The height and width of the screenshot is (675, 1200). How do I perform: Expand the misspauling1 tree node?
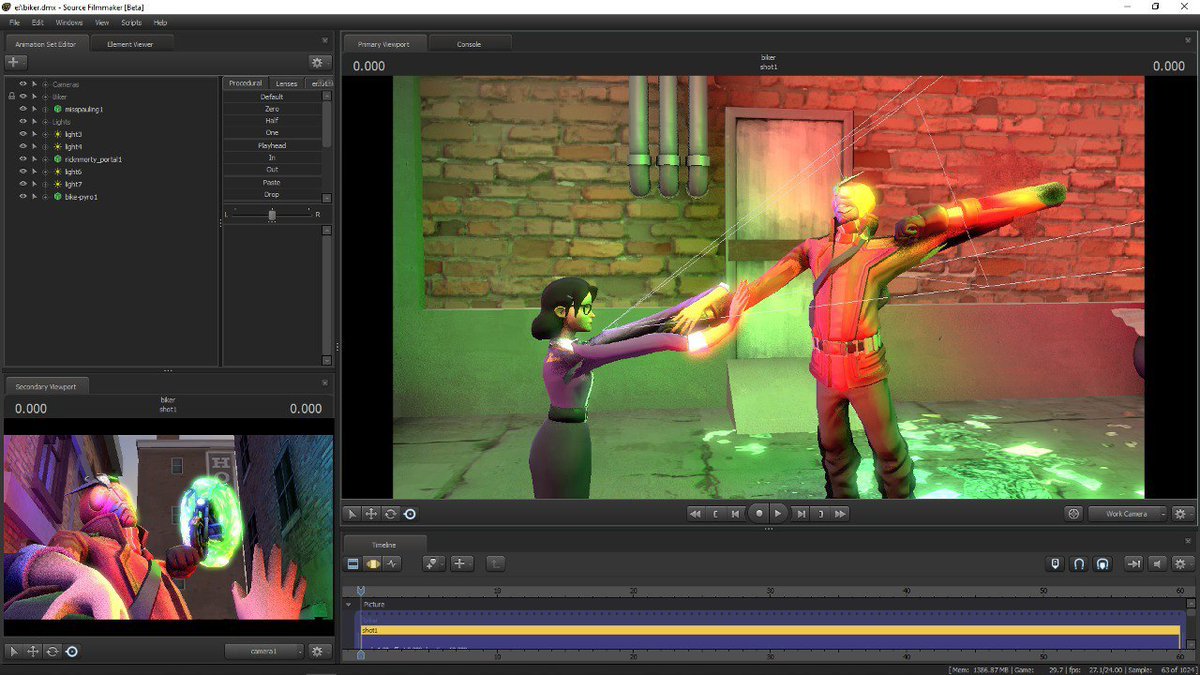click(45, 109)
